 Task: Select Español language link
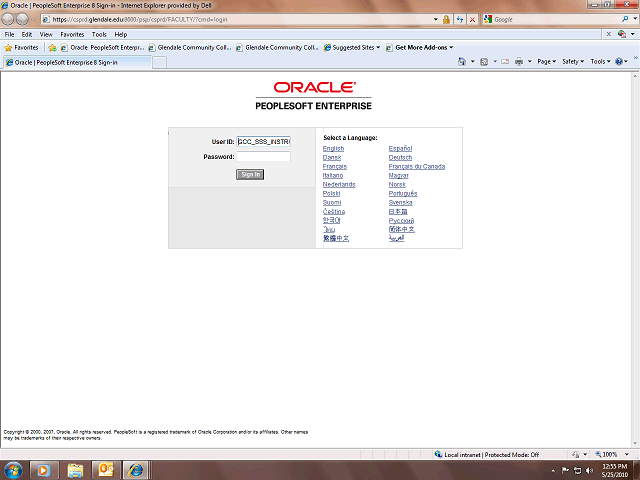pyautogui.click(x=400, y=149)
